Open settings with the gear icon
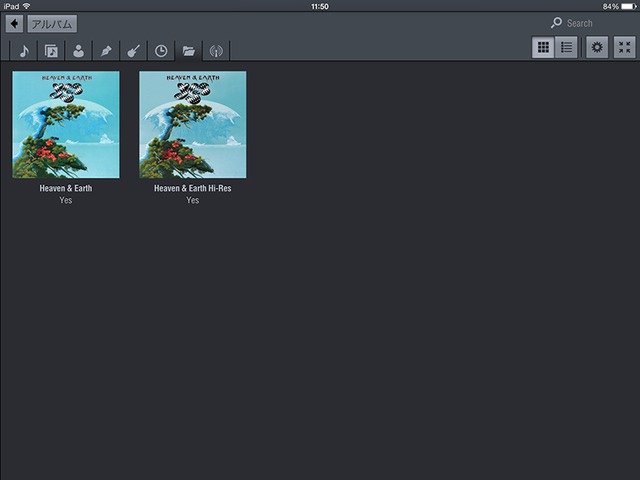 click(x=597, y=47)
